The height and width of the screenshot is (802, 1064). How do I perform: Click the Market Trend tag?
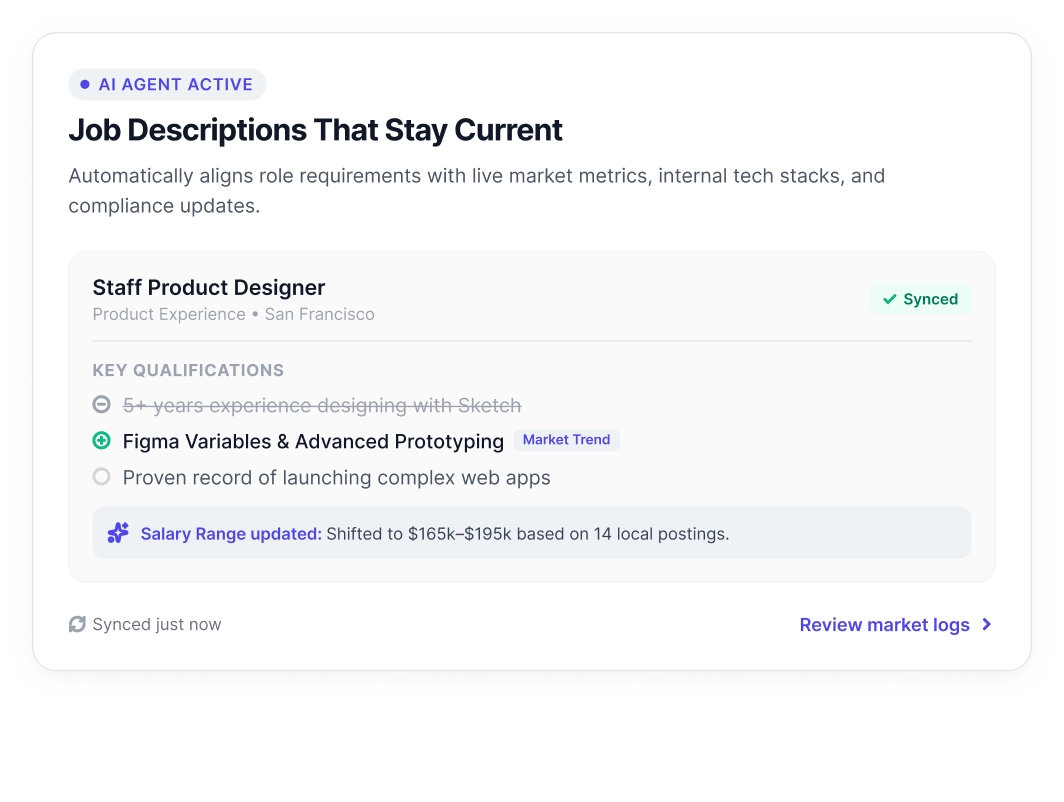pyautogui.click(x=567, y=440)
